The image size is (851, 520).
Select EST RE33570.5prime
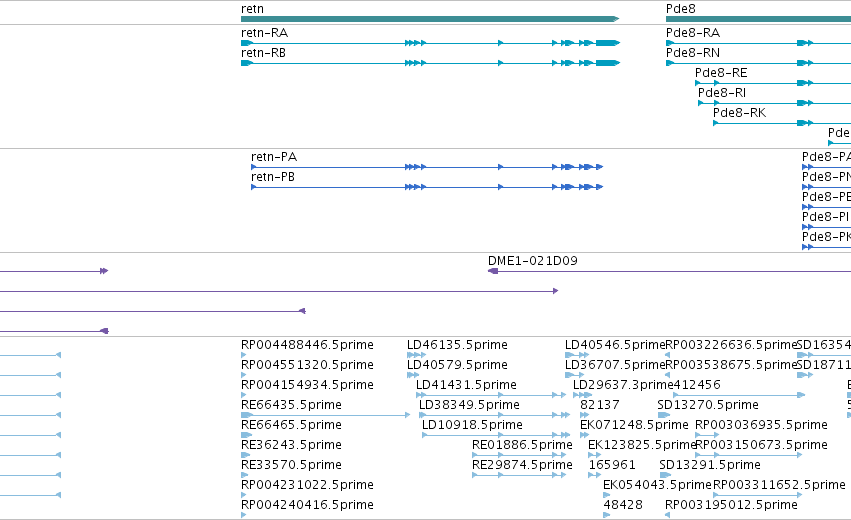click(291, 465)
